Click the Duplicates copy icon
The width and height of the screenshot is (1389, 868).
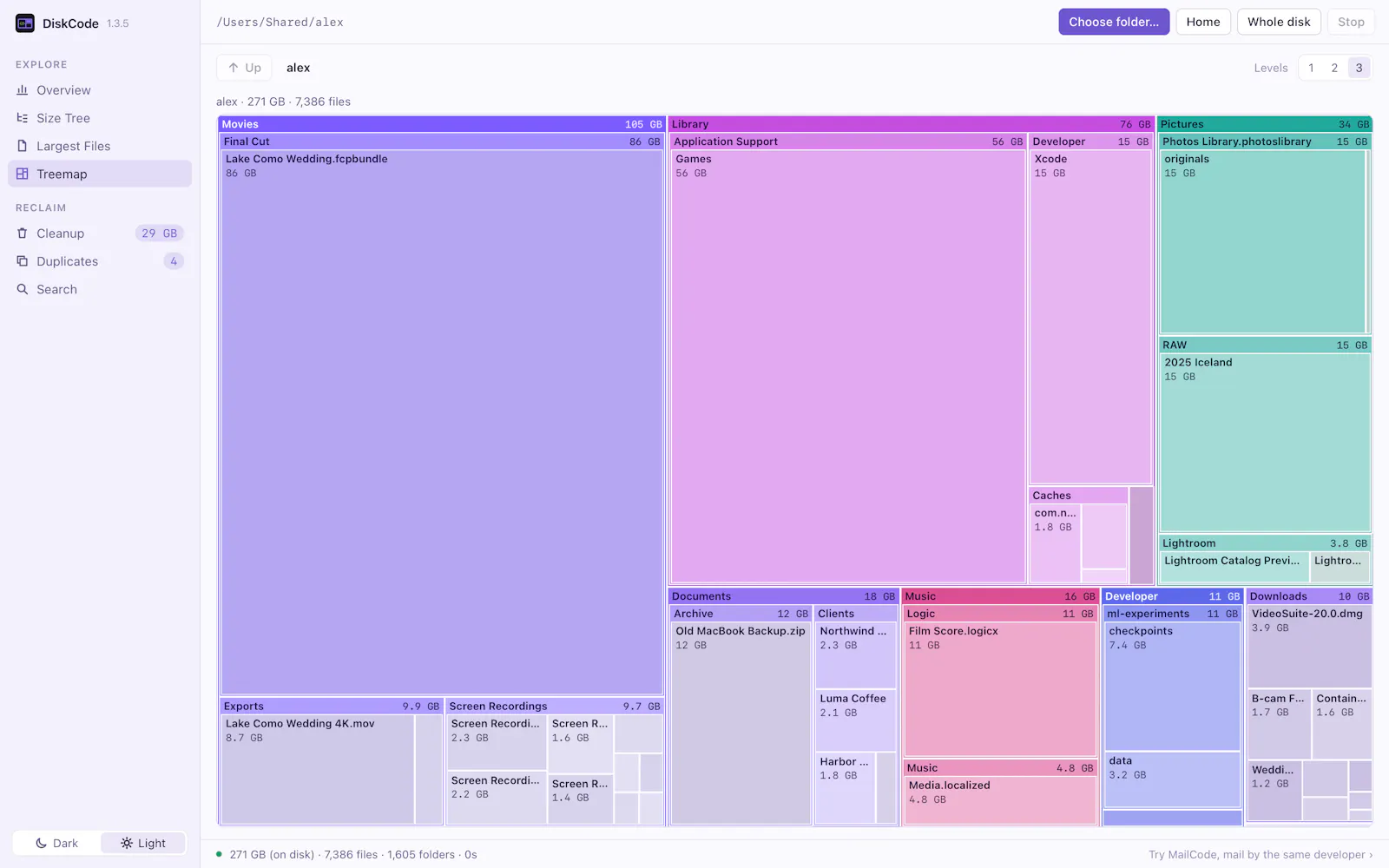[23, 261]
